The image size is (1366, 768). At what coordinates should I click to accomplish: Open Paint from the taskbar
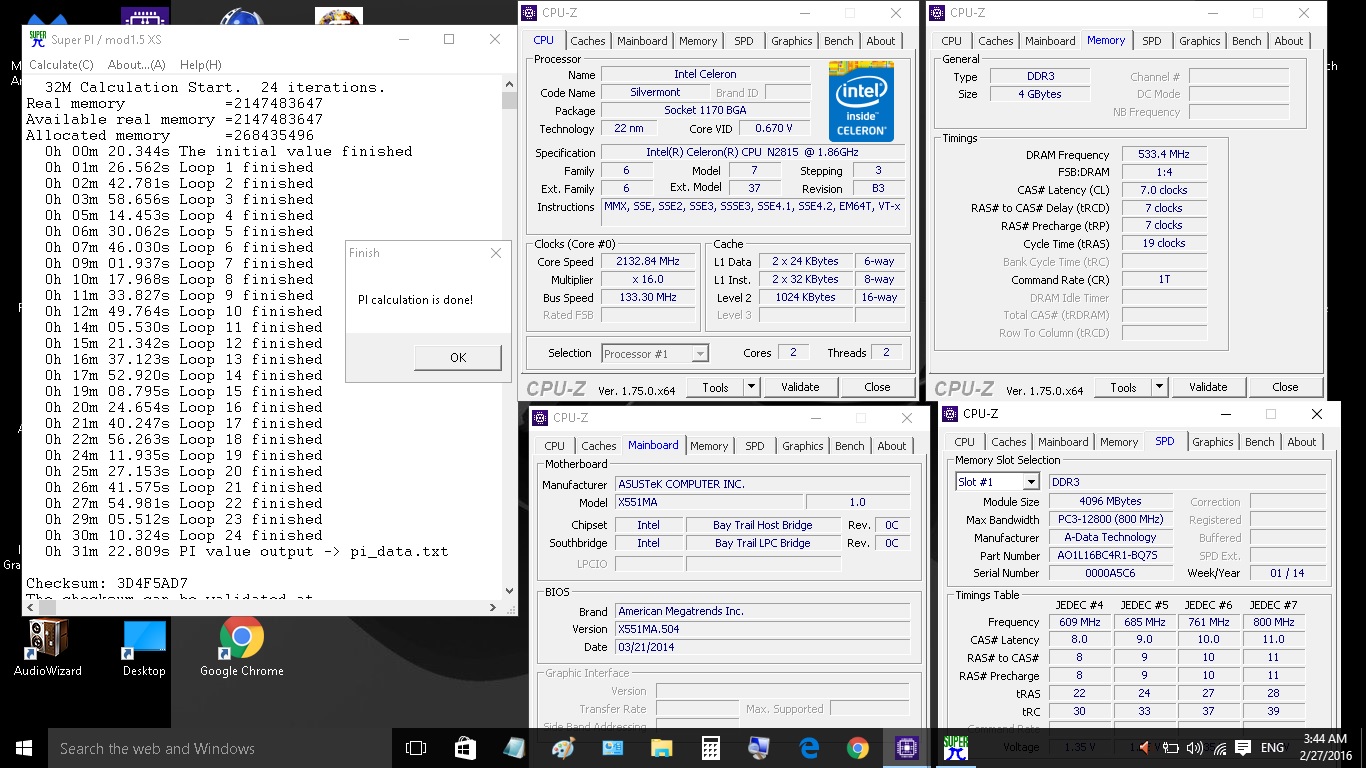563,748
